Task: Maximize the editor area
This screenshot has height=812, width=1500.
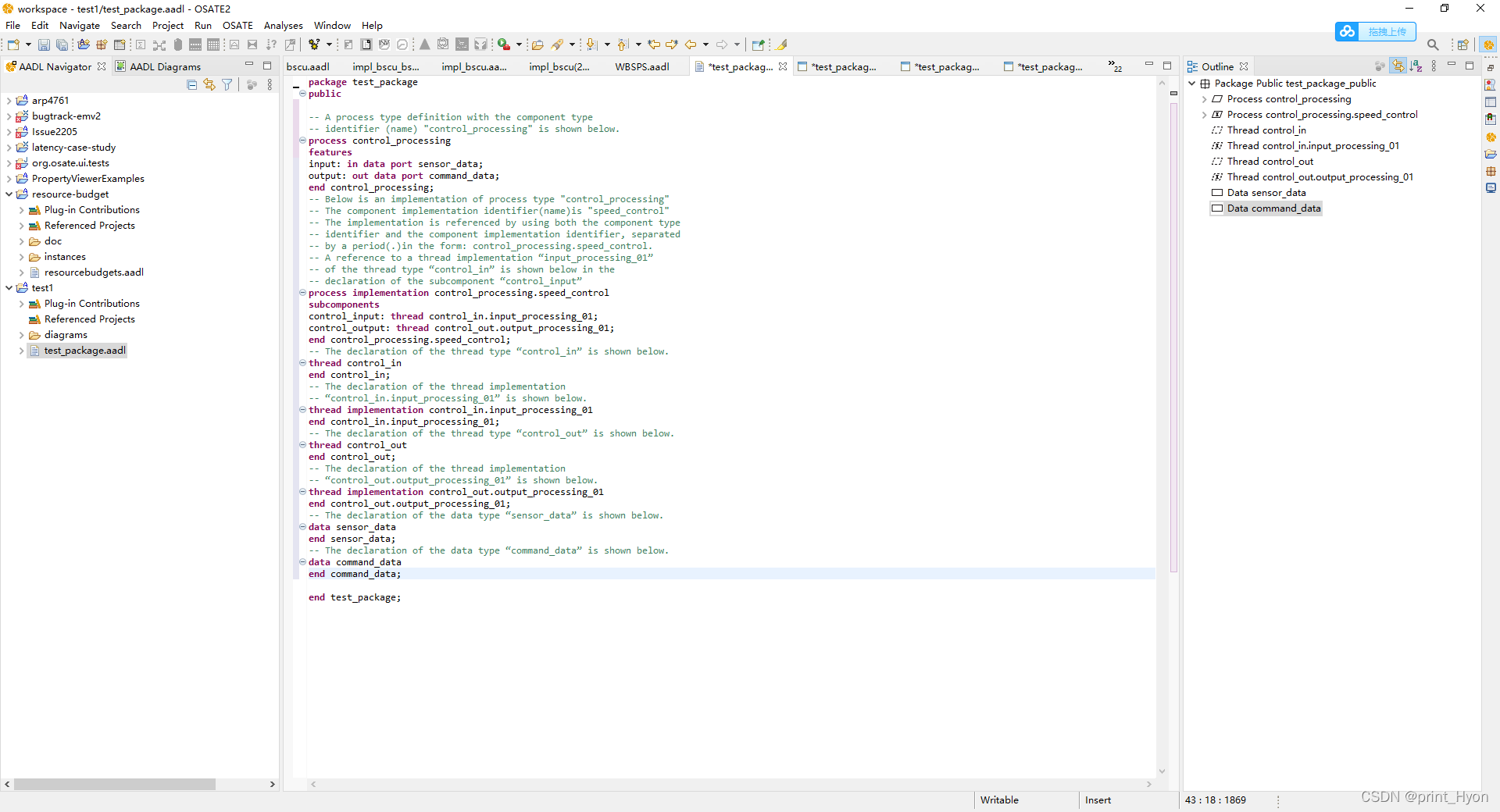Action: coord(1167,66)
